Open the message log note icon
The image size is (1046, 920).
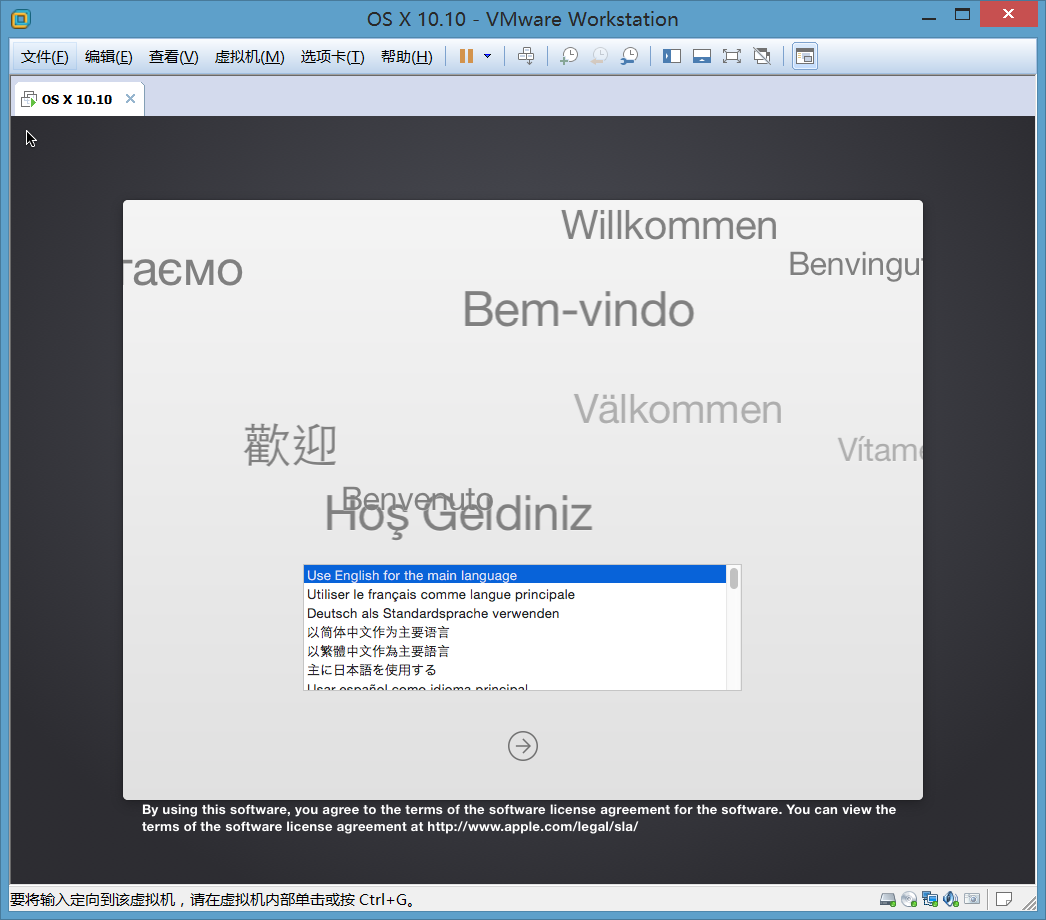(1003, 899)
